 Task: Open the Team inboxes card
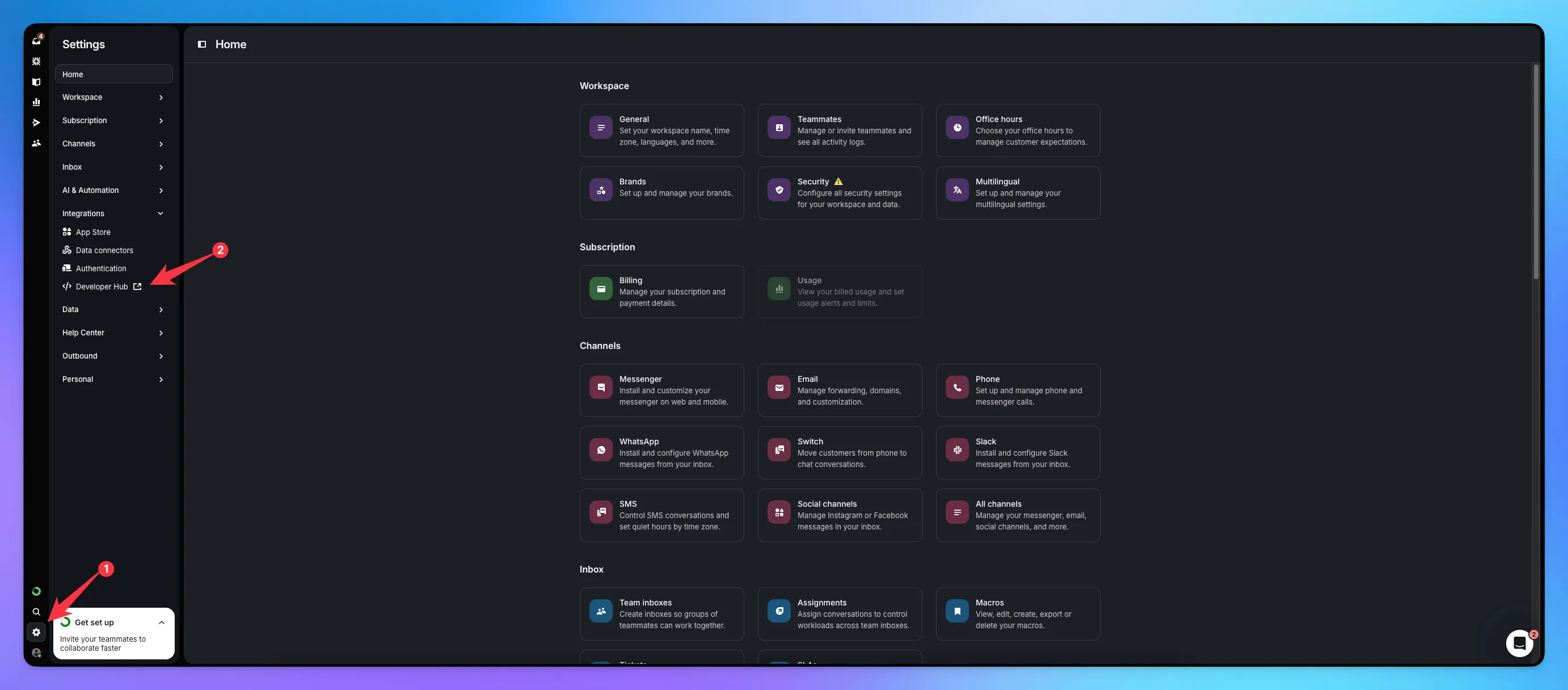[661, 614]
